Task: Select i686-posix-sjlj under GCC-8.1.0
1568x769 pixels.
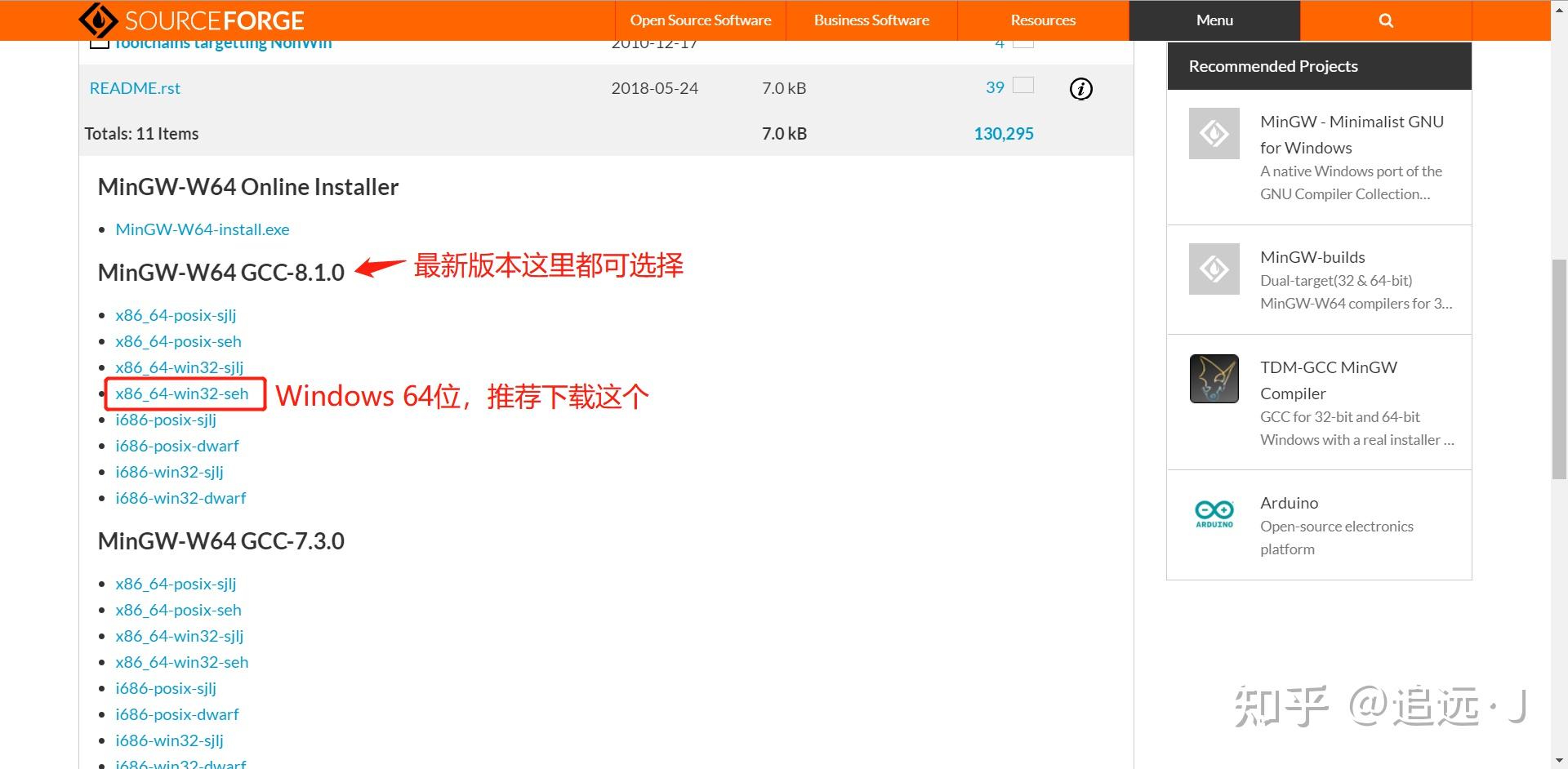Action: 166,420
